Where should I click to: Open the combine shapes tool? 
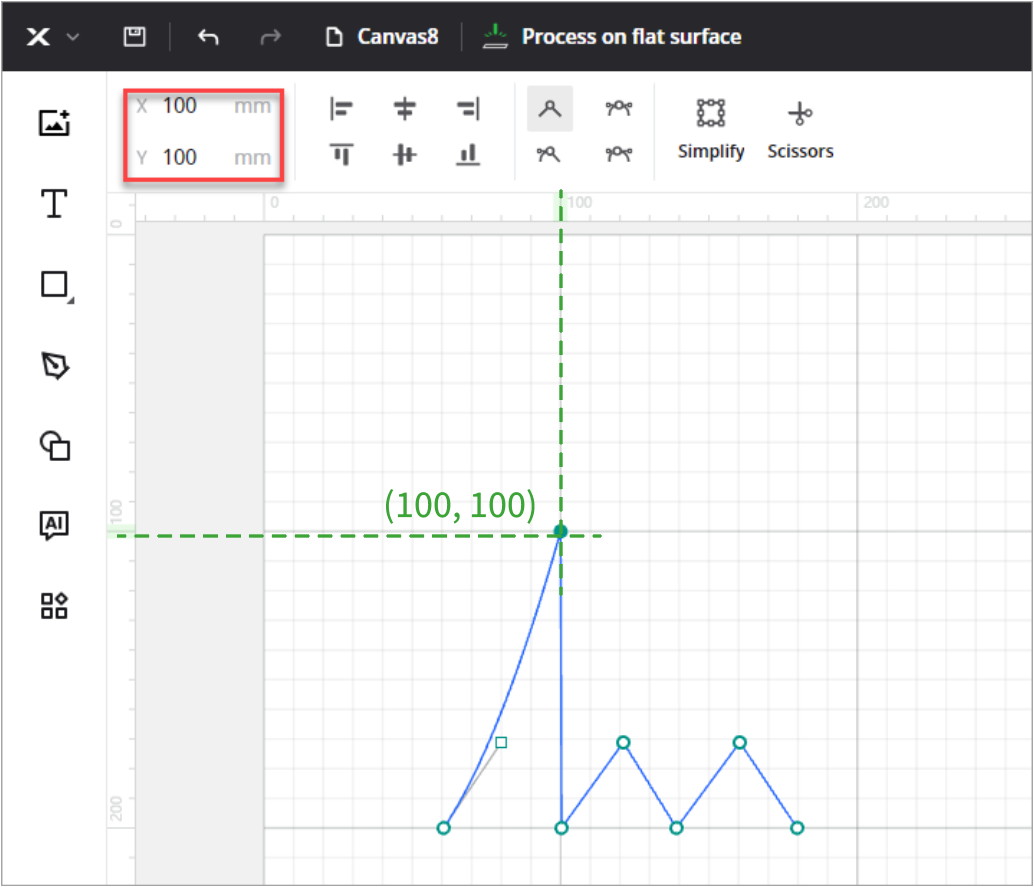tap(54, 446)
